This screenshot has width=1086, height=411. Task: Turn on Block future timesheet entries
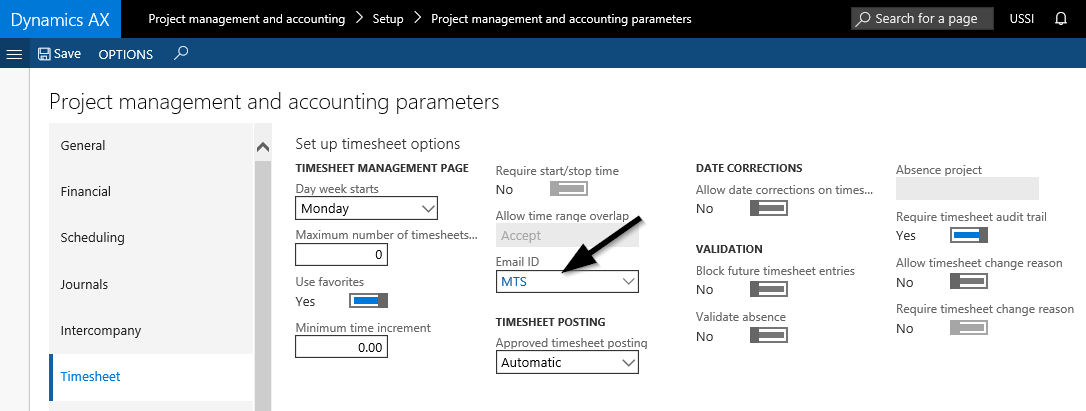pyautogui.click(x=768, y=289)
